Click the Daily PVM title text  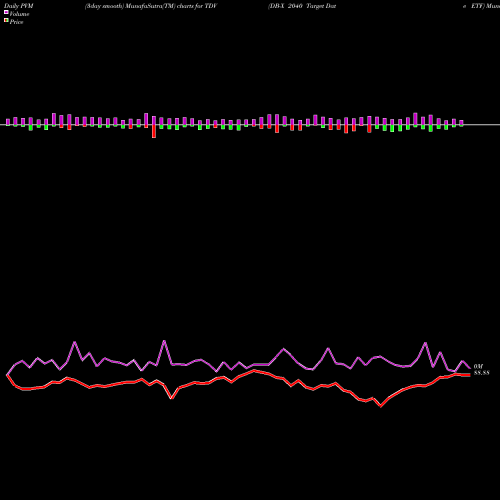19,6
